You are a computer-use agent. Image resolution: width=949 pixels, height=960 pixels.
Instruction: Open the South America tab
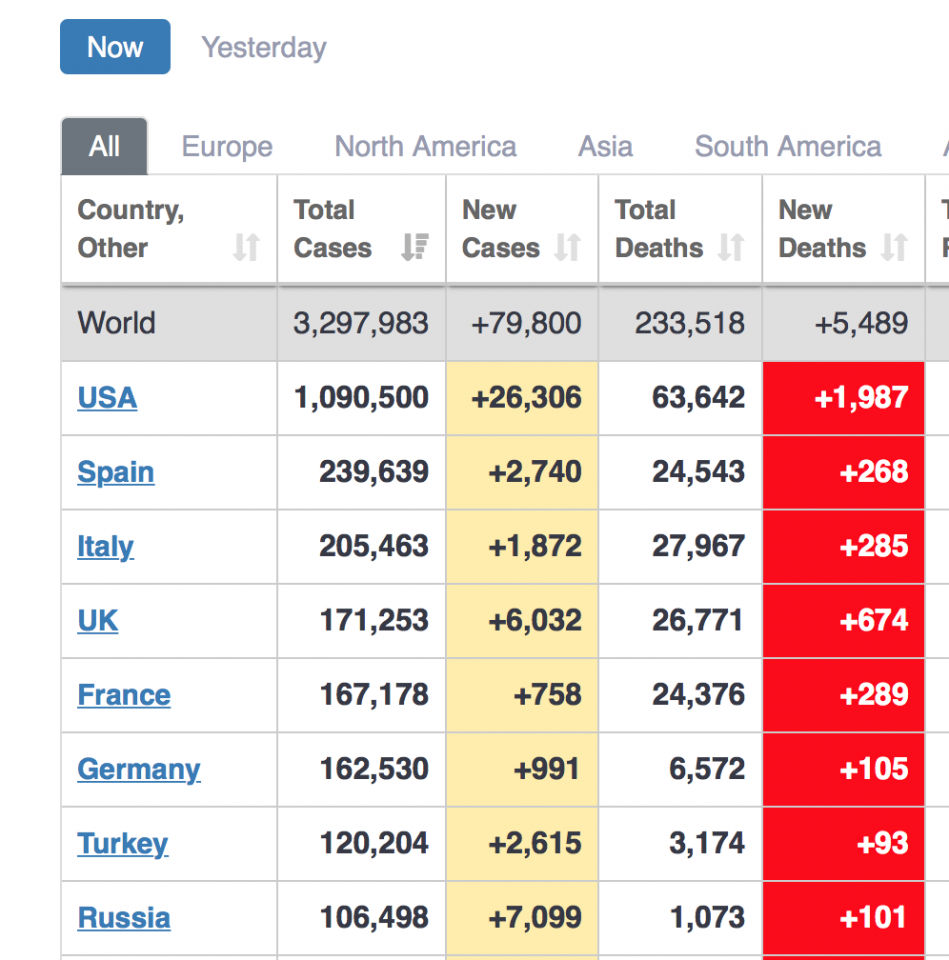click(788, 147)
